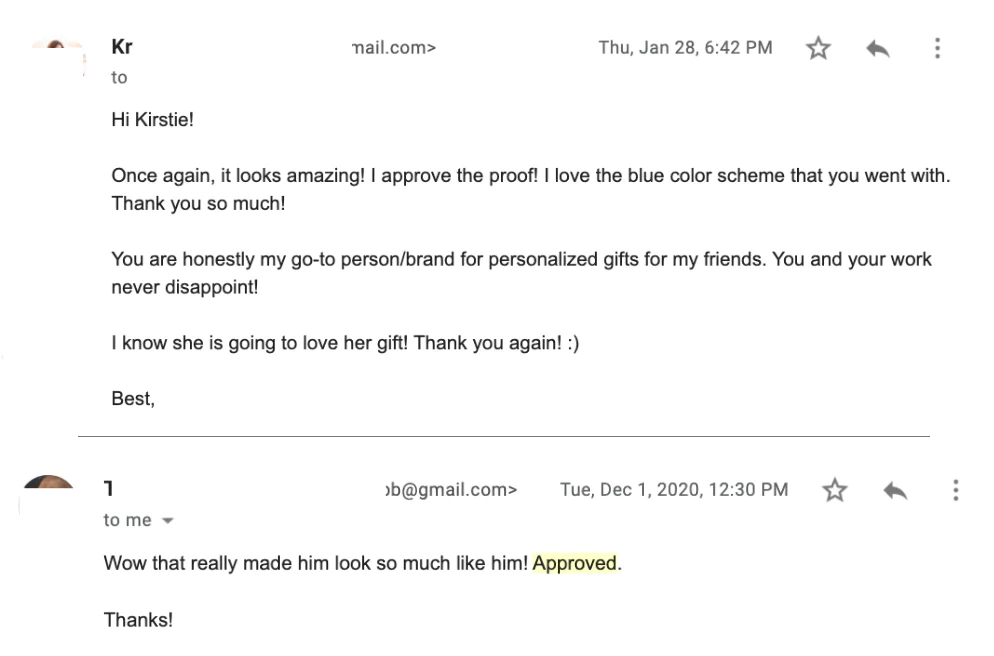The height and width of the screenshot is (656, 994).
Task: Open more options for Jan 28 email
Action: coord(937,48)
